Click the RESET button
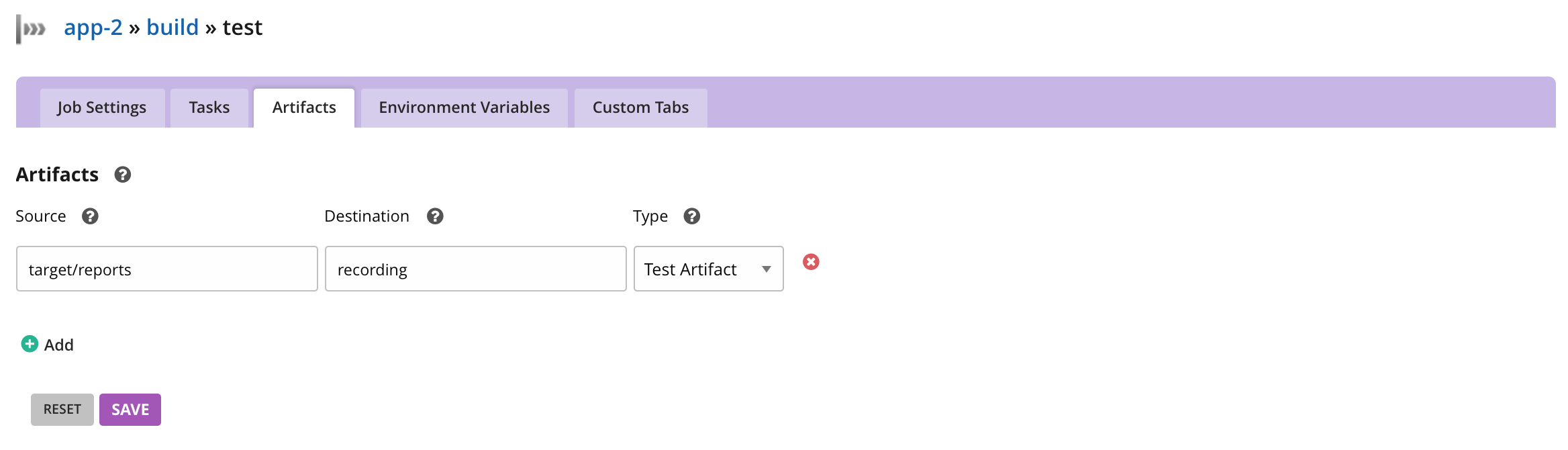 pos(62,410)
